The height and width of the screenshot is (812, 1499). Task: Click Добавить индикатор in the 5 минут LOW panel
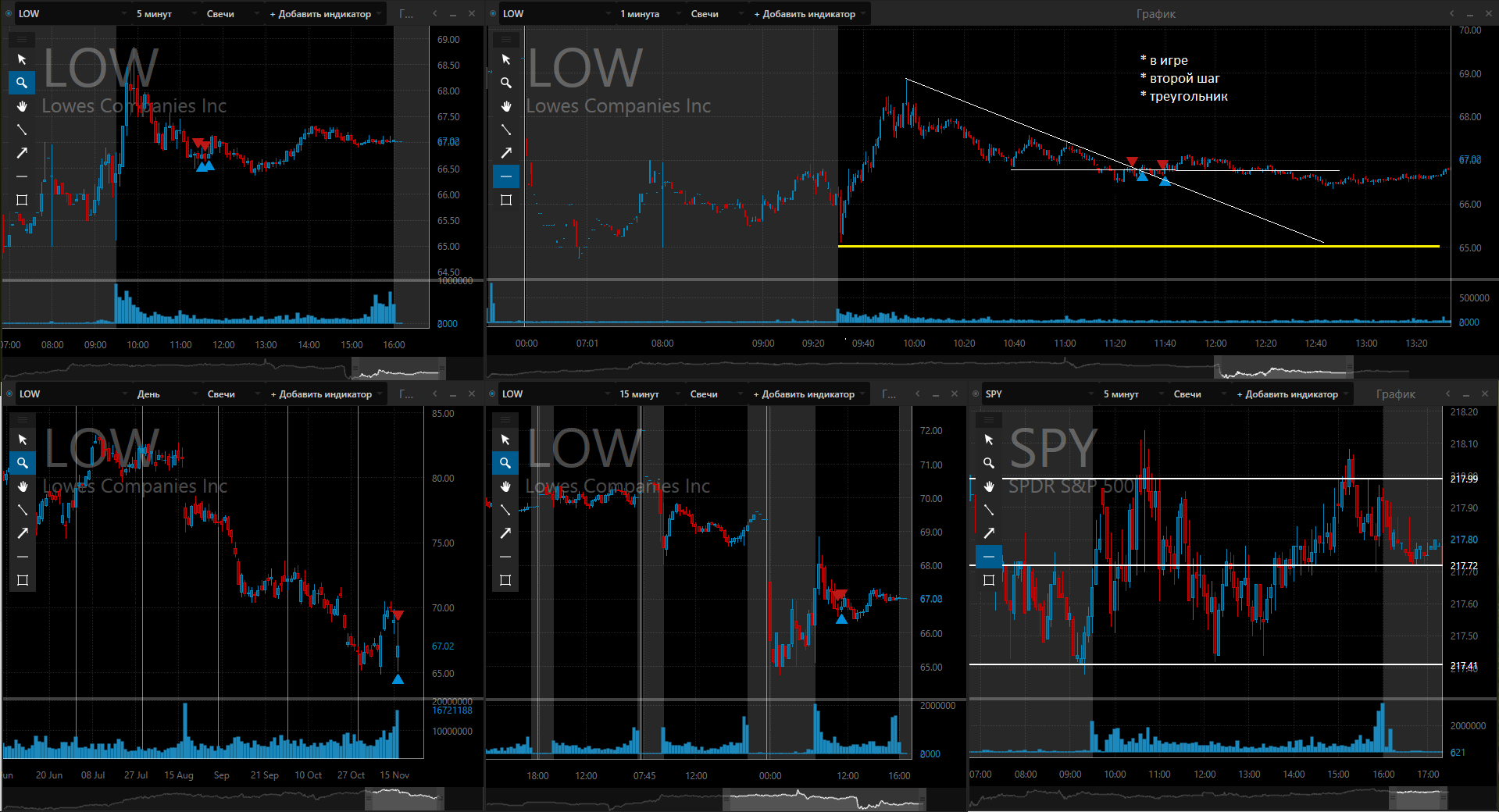click(325, 14)
